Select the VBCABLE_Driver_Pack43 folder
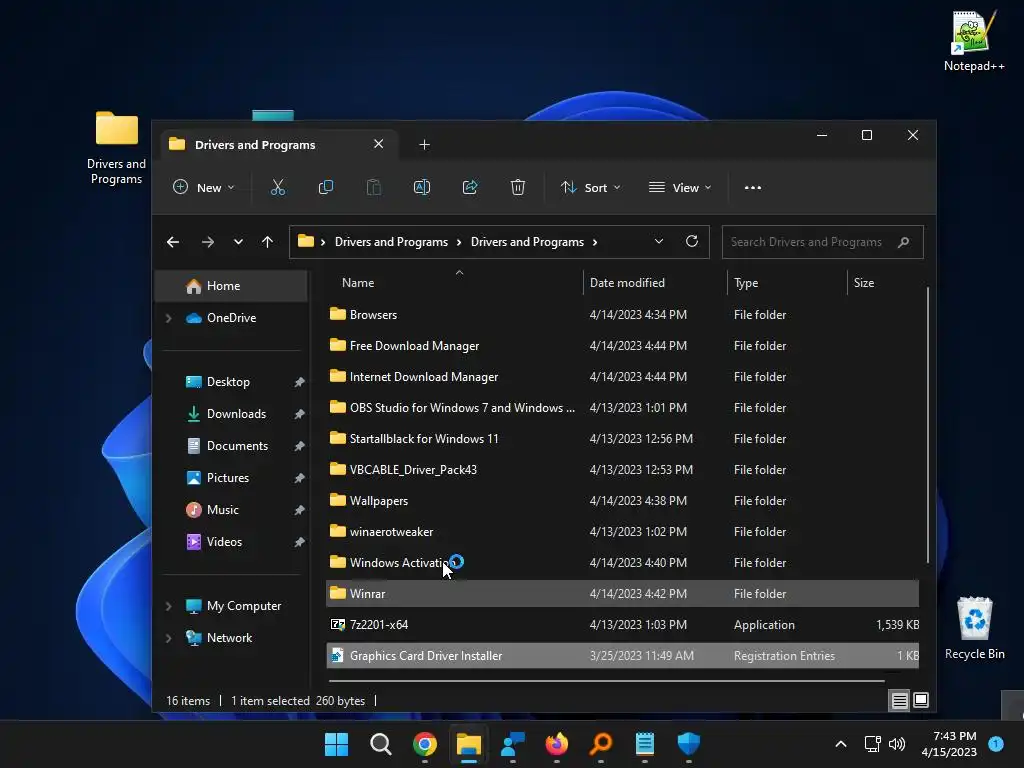Viewport: 1024px width, 768px height. 622,470
